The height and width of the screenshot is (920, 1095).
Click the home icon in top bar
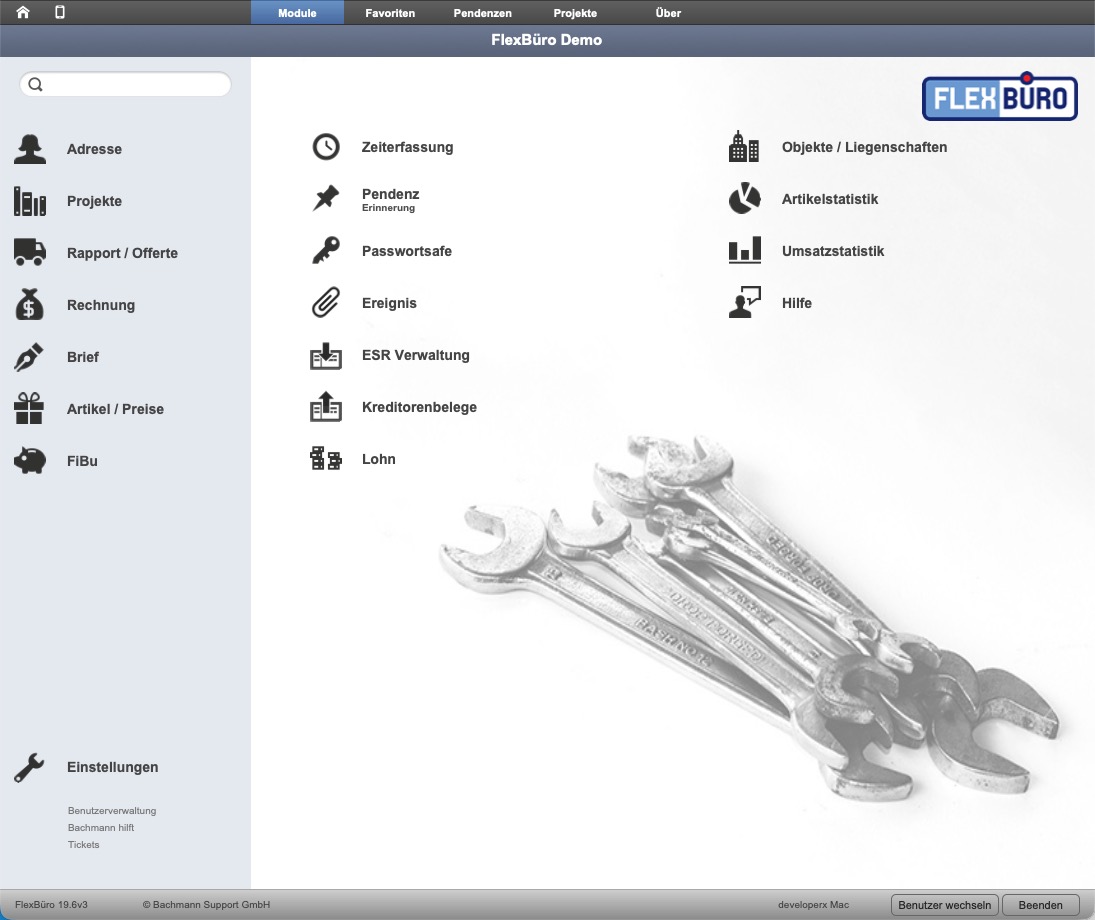pos(23,12)
